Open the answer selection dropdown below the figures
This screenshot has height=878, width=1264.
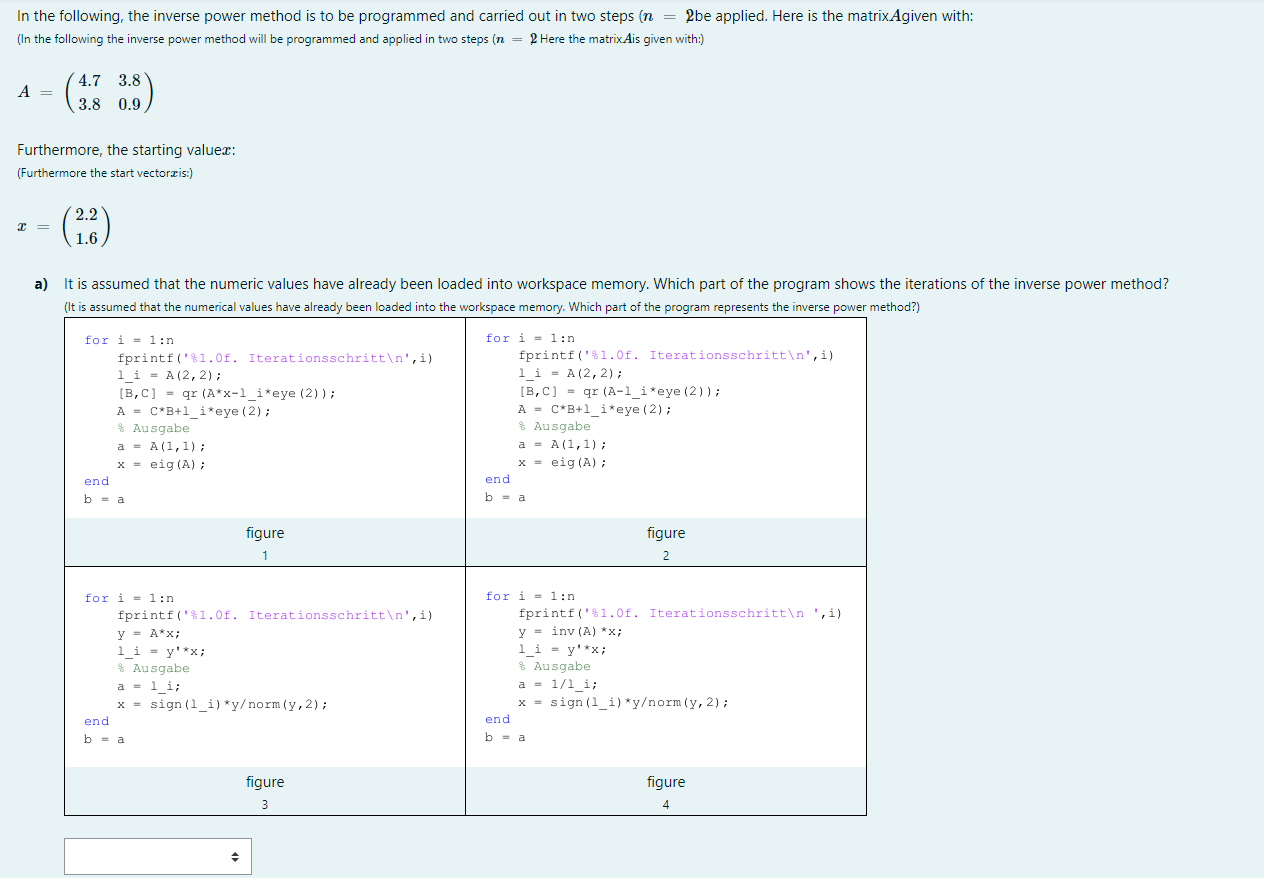[158, 856]
